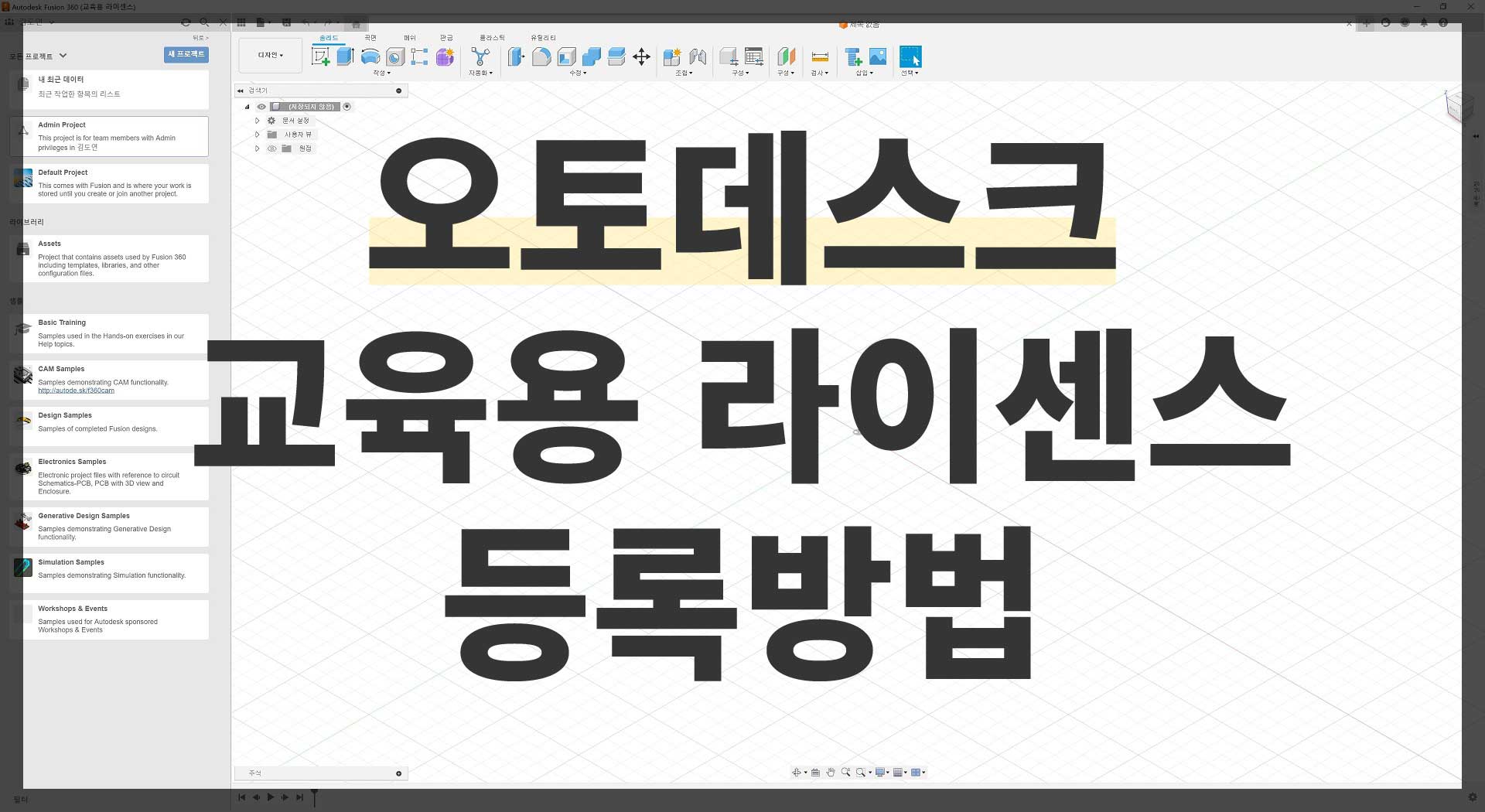Expand the 사용자 뷰 tree node
The height and width of the screenshot is (812, 1485).
(258, 135)
